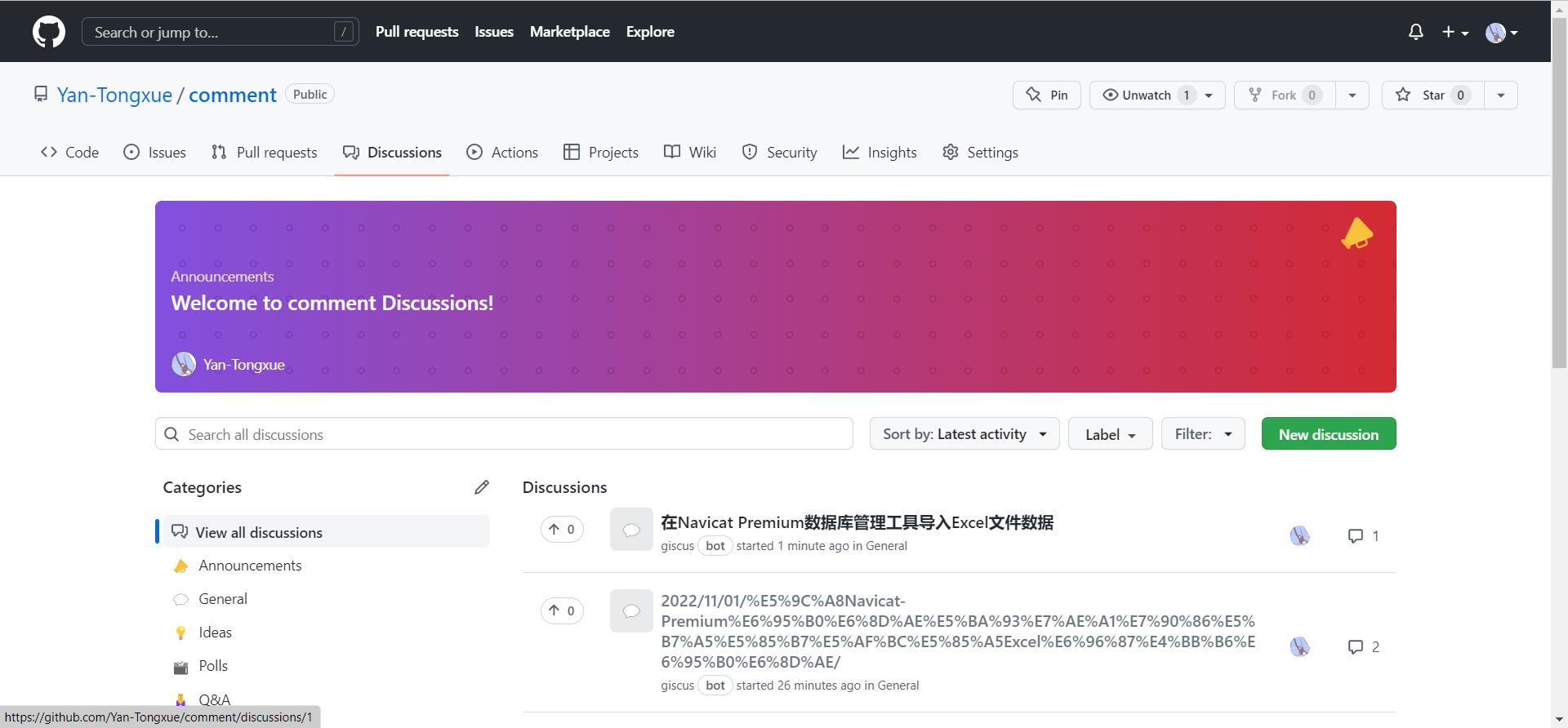Image resolution: width=1568 pixels, height=728 pixels.
Task: Expand the Sort by Latest activity dropdown
Action: (964, 434)
